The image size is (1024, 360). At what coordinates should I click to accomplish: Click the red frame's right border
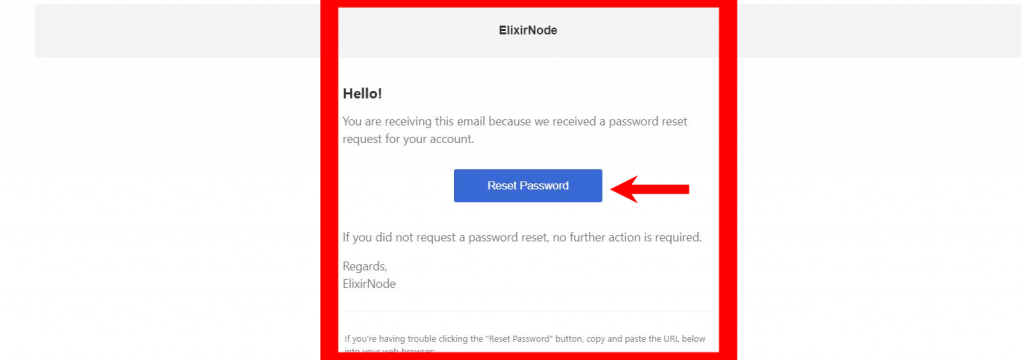point(728,180)
